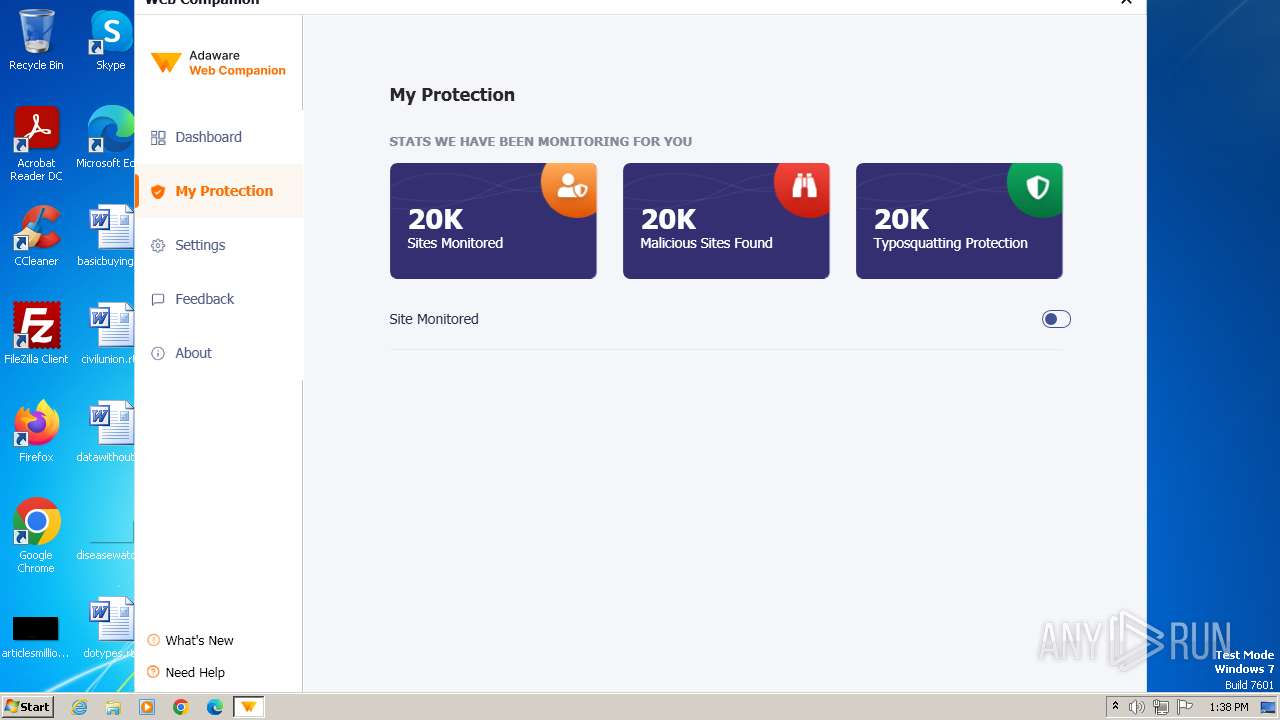Show hidden system tray icons
This screenshot has height=720, width=1280.
click(x=1115, y=707)
